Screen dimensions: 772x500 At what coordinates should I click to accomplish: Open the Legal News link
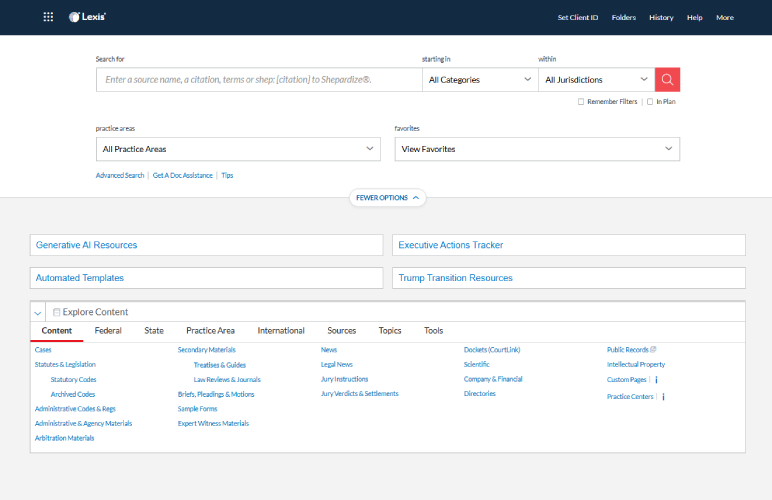pos(337,365)
